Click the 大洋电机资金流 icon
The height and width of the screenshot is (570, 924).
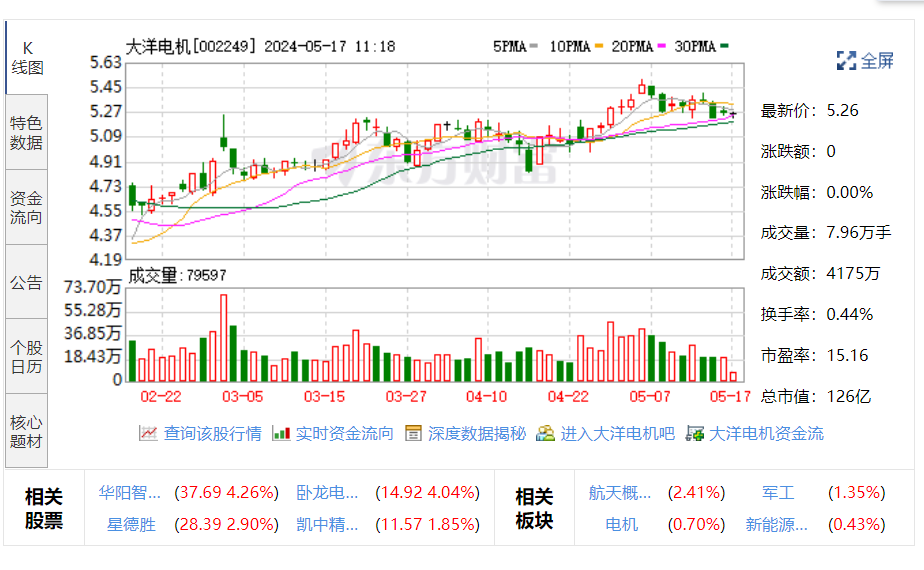point(695,434)
